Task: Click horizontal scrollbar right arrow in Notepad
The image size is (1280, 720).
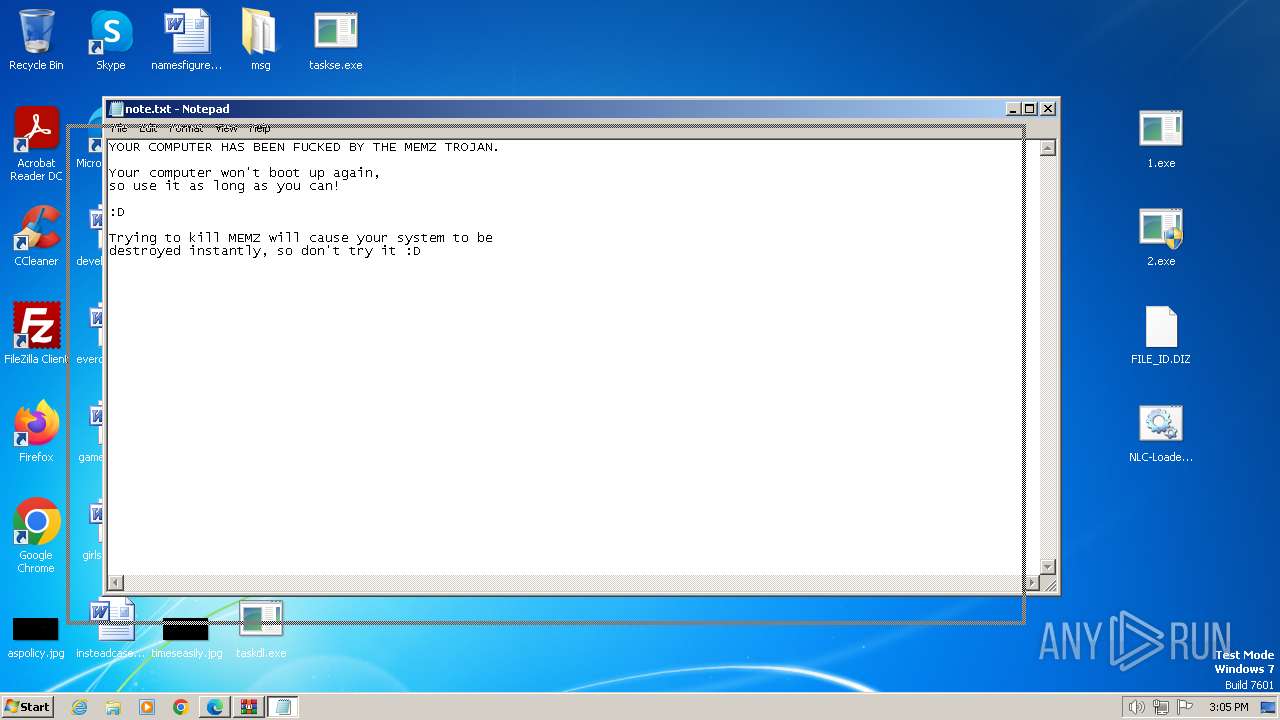Action: pyautogui.click(x=1031, y=583)
